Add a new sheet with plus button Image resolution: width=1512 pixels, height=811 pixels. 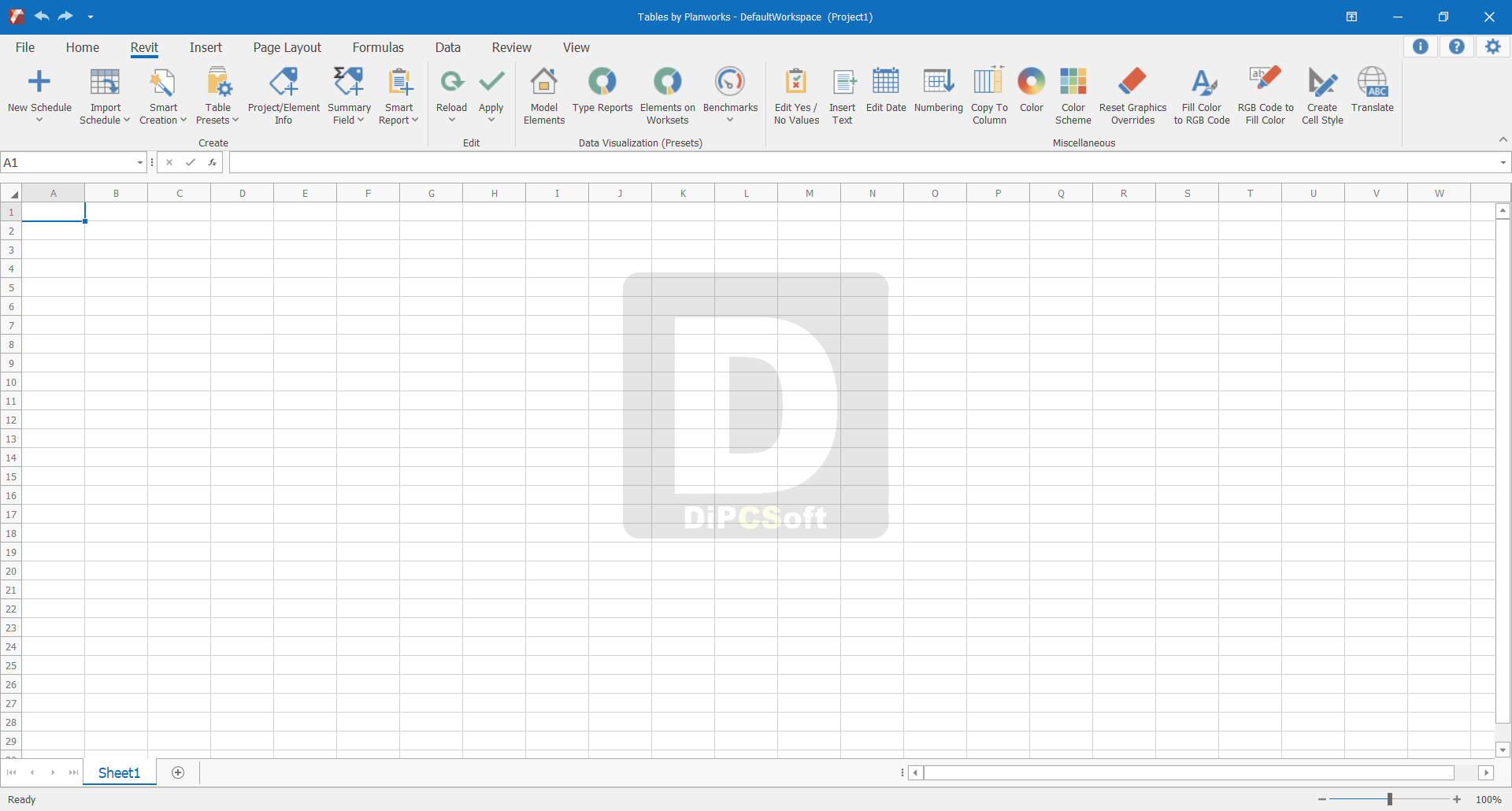tap(178, 772)
